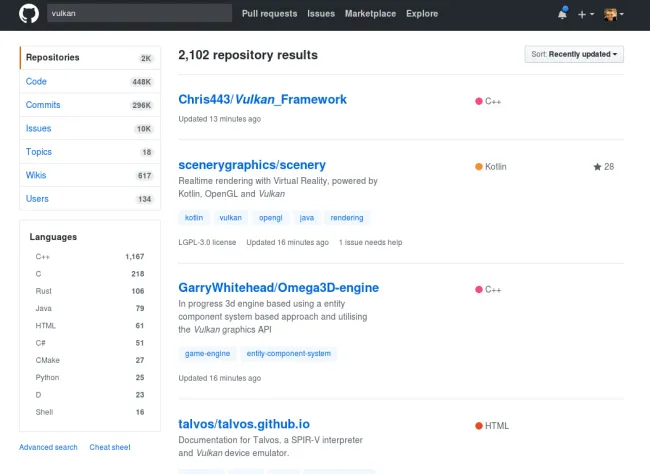Click the Updated 13 minutes ago text

(220, 119)
